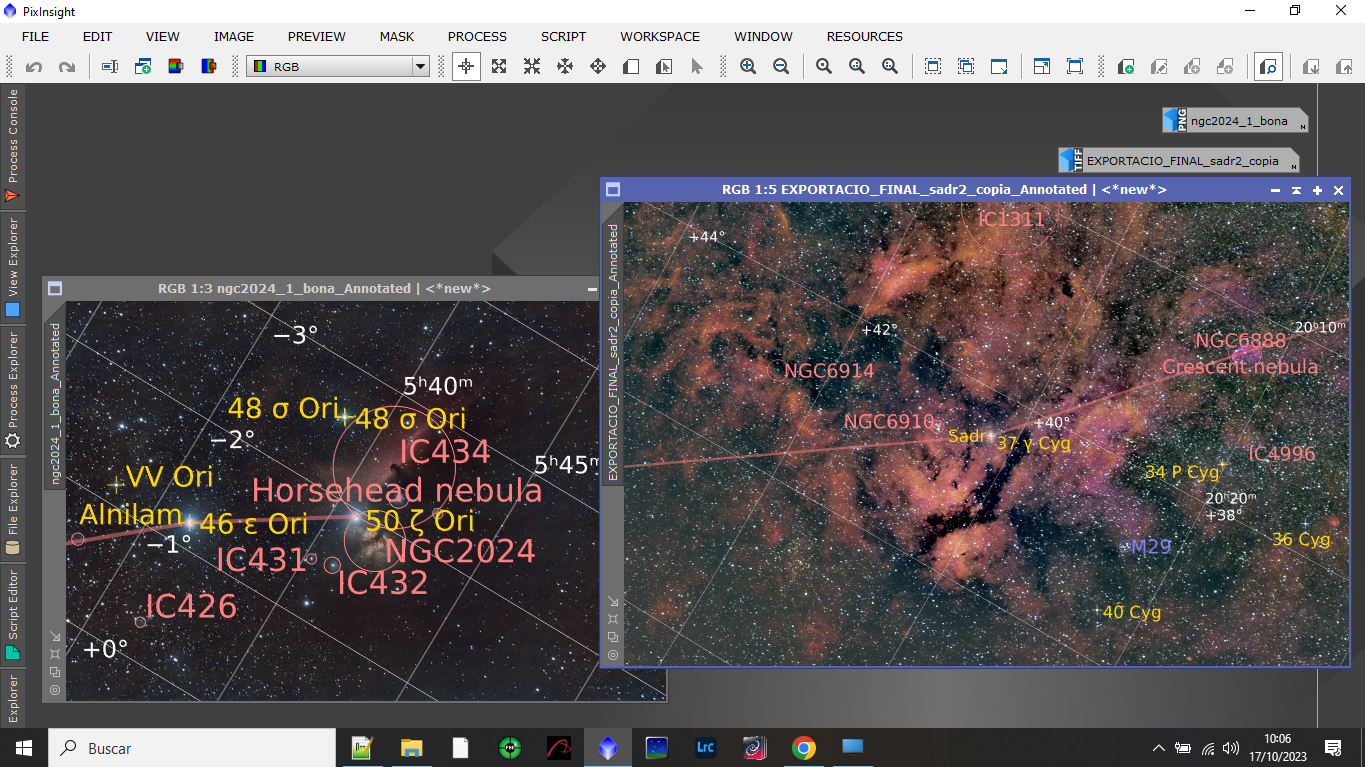
Task: Click the Adjust Window to Image icon
Action: point(999,67)
